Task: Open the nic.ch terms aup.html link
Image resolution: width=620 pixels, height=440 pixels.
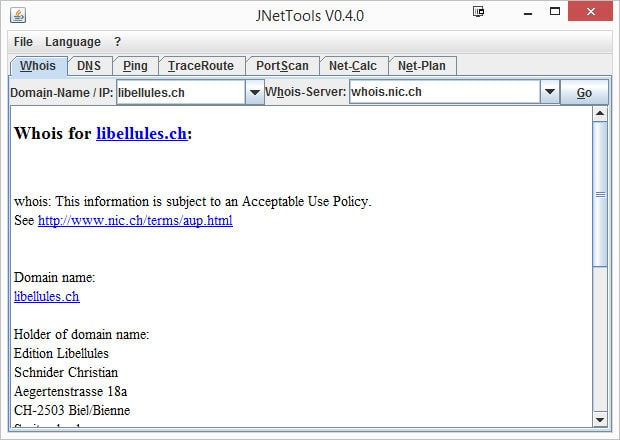Action: (135, 221)
